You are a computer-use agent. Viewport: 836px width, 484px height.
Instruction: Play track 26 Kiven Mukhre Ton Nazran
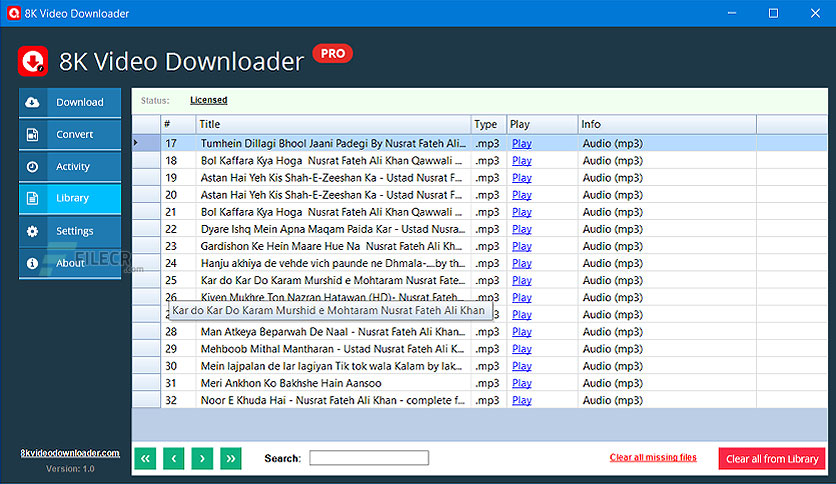click(521, 297)
